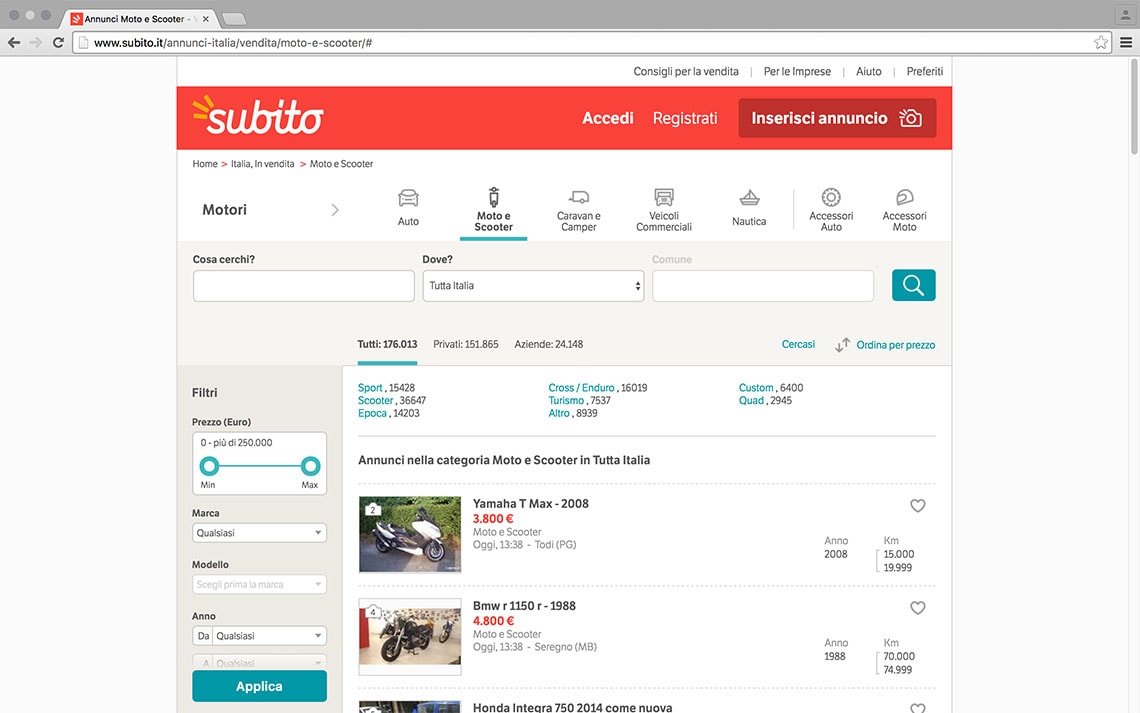Viewport: 1140px width, 713px height.
Task: Click the Max price slider handle
Action: [x=310, y=466]
